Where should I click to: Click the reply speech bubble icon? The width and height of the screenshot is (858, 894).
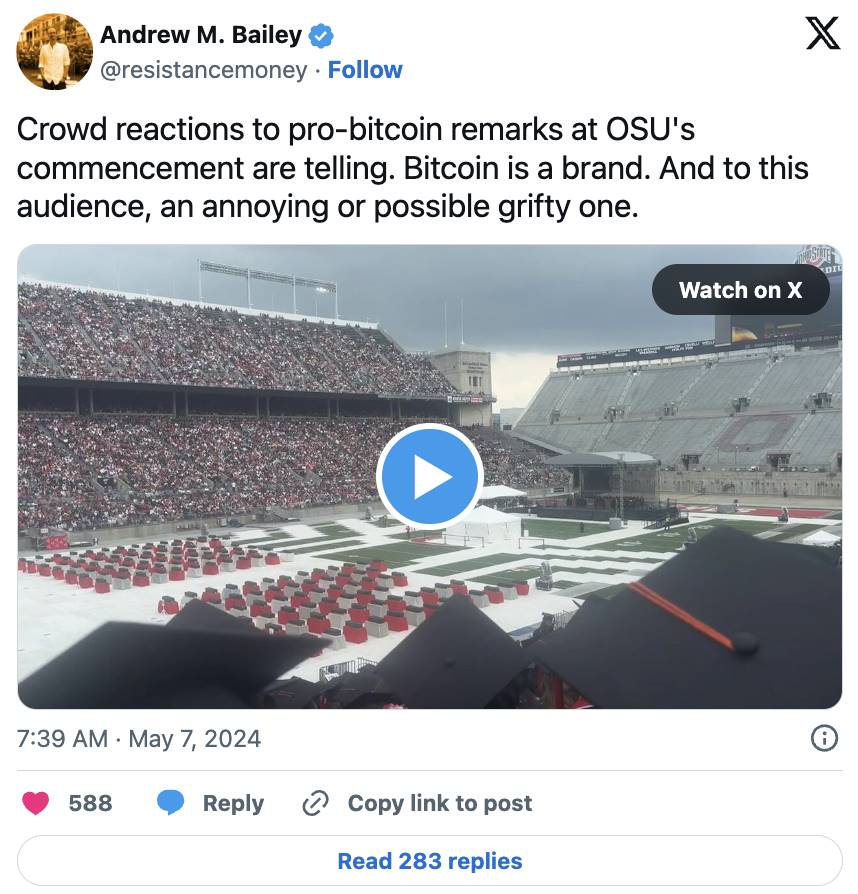pyautogui.click(x=171, y=803)
